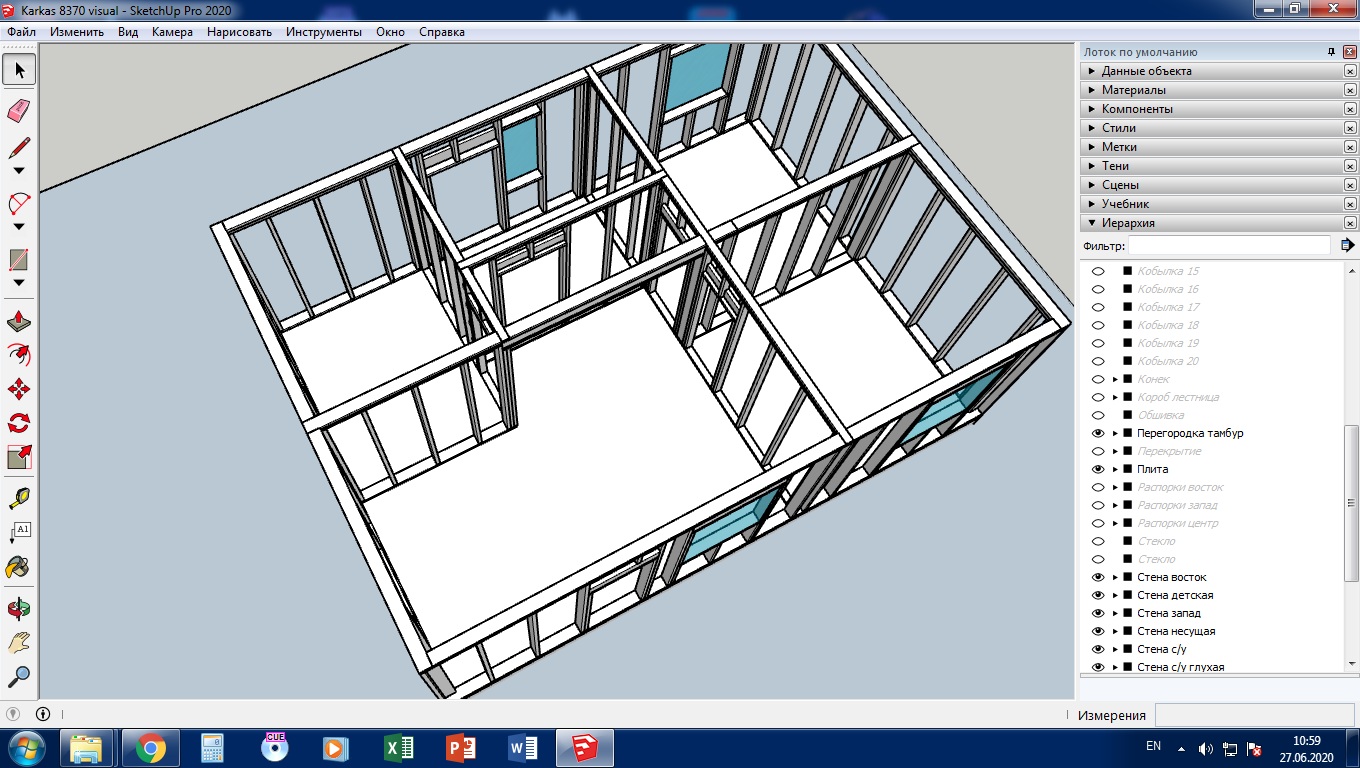
Task: Open the Камера menu
Action: click(x=172, y=31)
